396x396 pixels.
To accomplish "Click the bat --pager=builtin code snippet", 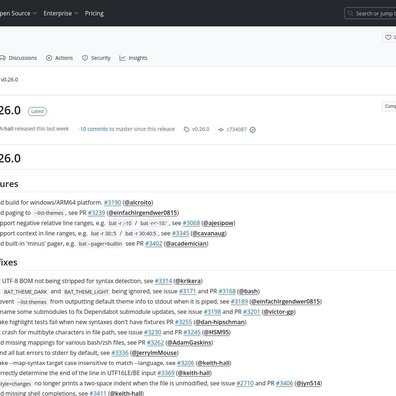I will pyautogui.click(x=100, y=244).
